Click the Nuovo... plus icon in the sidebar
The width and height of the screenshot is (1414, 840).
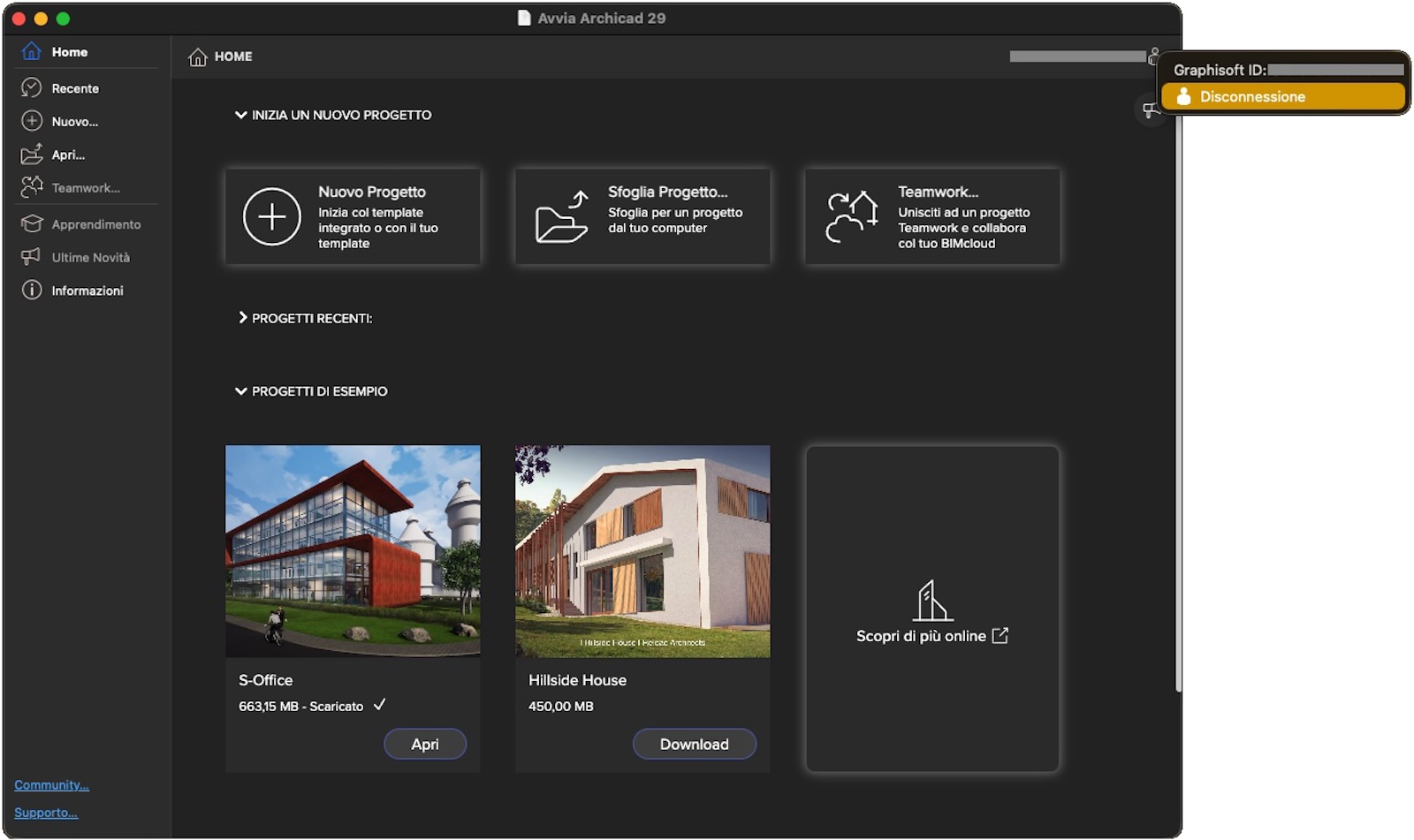click(32, 121)
